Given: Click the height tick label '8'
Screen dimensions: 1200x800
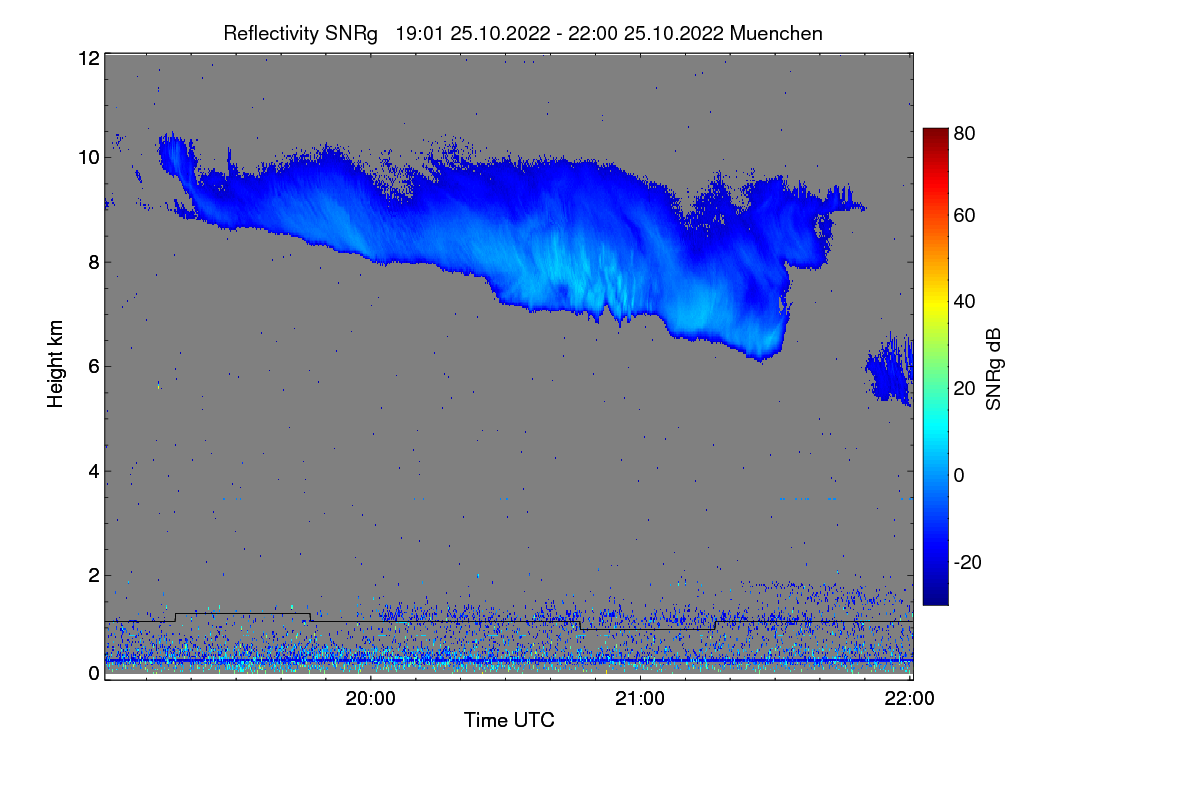Looking at the screenshot, I should [x=93, y=262].
